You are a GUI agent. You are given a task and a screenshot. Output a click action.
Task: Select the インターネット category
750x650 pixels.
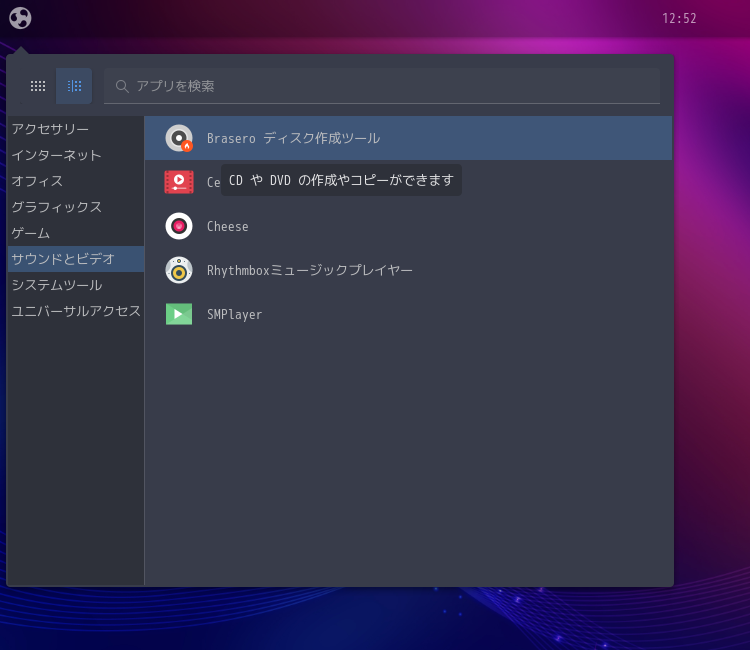pyautogui.click(x=76, y=155)
